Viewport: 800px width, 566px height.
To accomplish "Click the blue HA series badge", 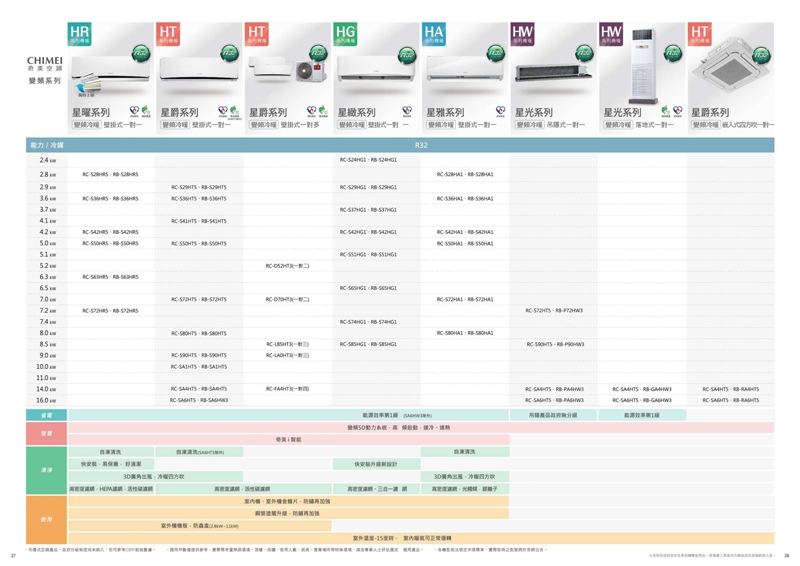I will (x=434, y=35).
